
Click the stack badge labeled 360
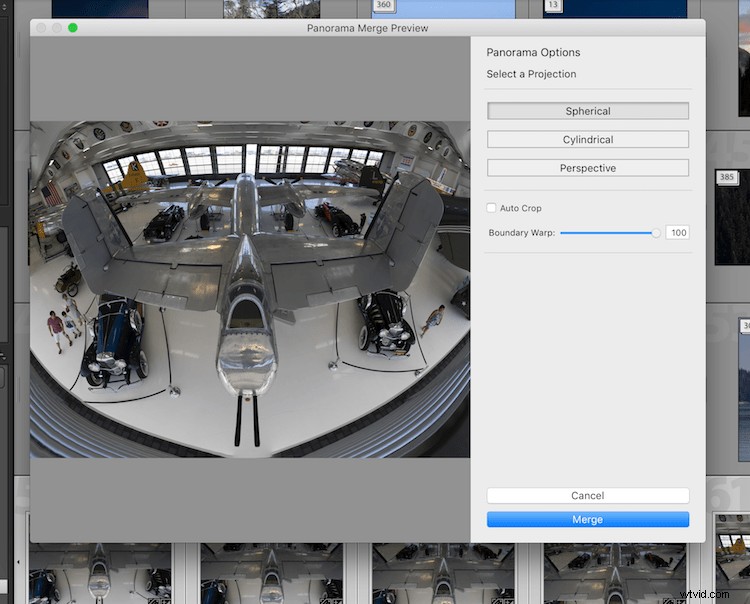pyautogui.click(x=384, y=5)
